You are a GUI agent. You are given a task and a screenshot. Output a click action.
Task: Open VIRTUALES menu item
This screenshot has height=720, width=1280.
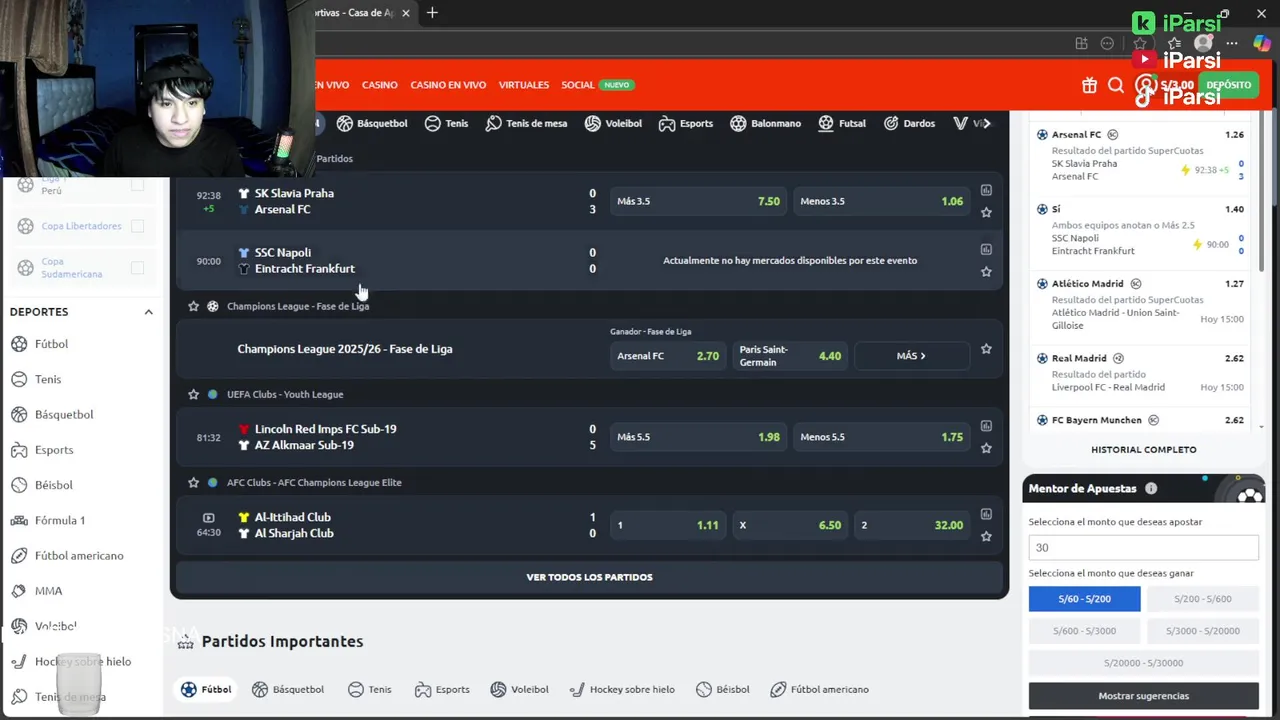click(524, 85)
